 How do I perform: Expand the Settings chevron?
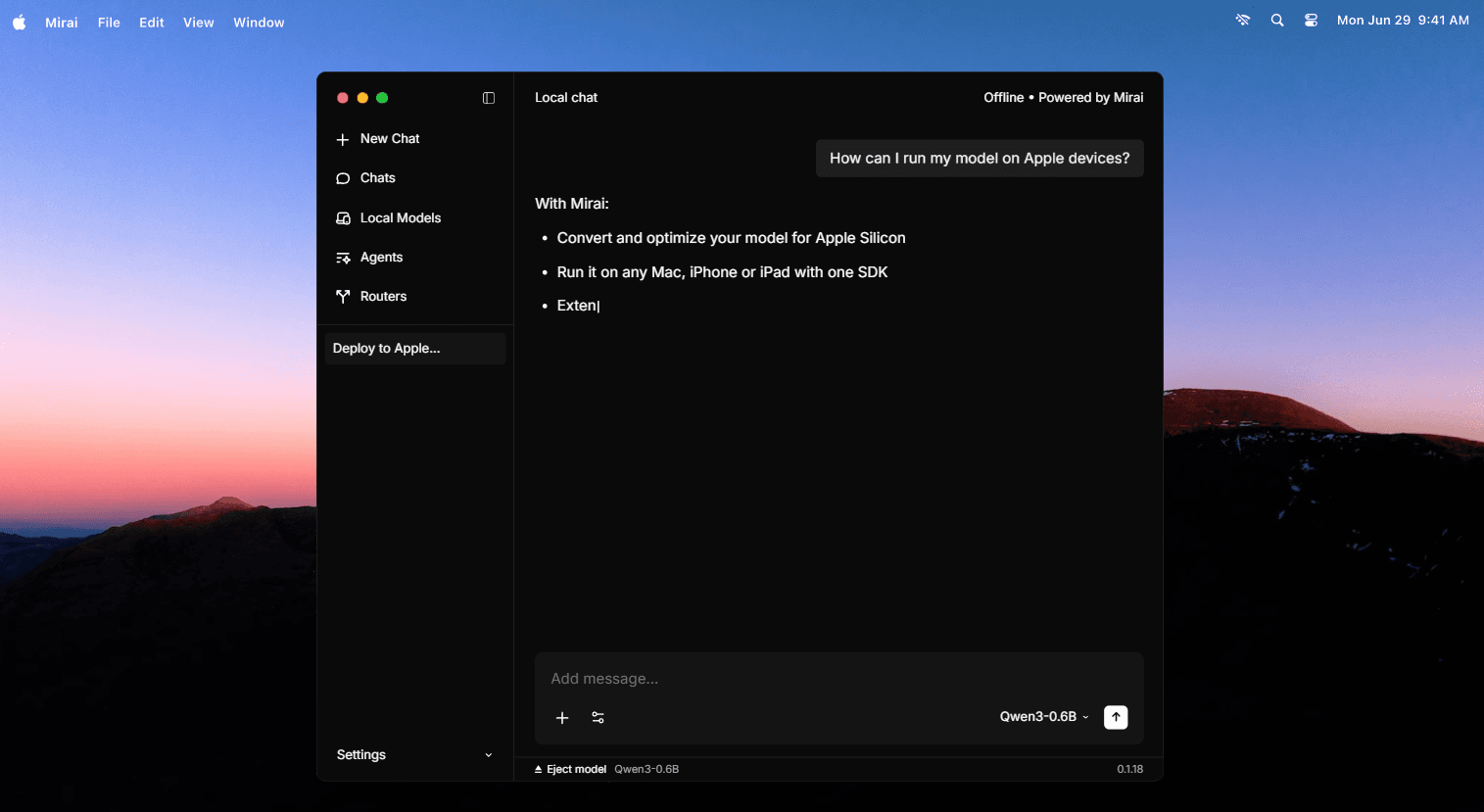[489, 755]
